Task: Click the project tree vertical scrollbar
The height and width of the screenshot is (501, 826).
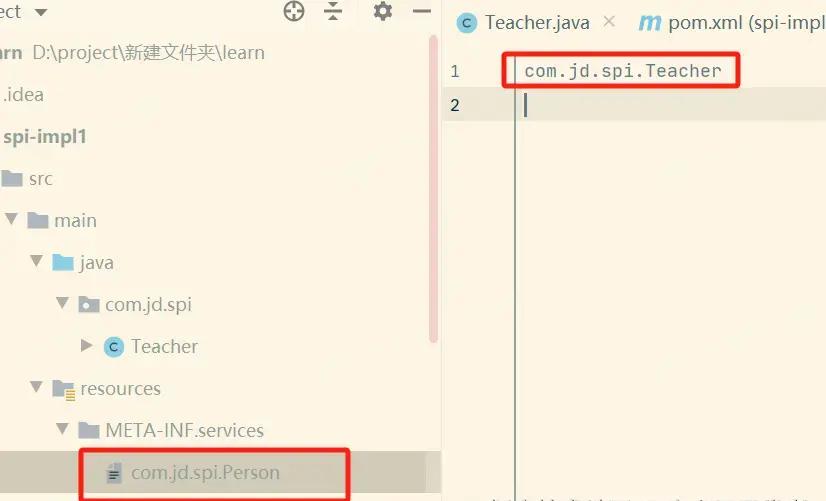Action: 434,190
